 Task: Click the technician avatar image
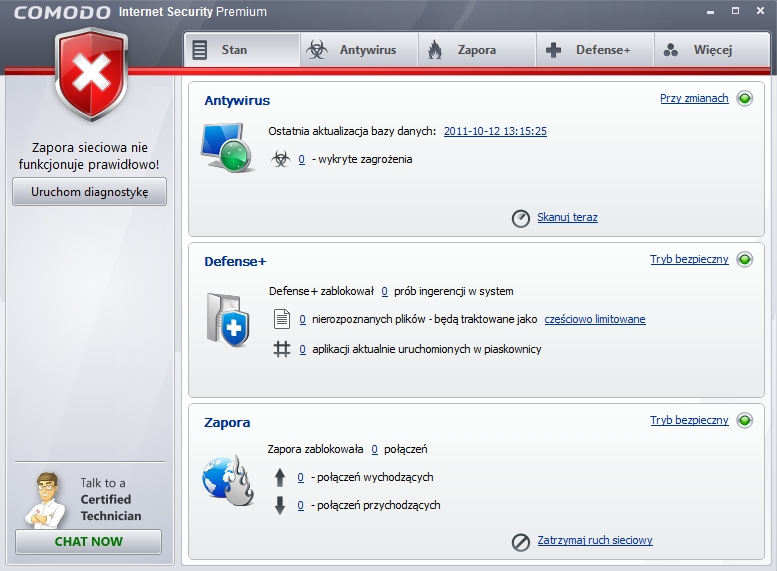pyautogui.click(x=46, y=500)
